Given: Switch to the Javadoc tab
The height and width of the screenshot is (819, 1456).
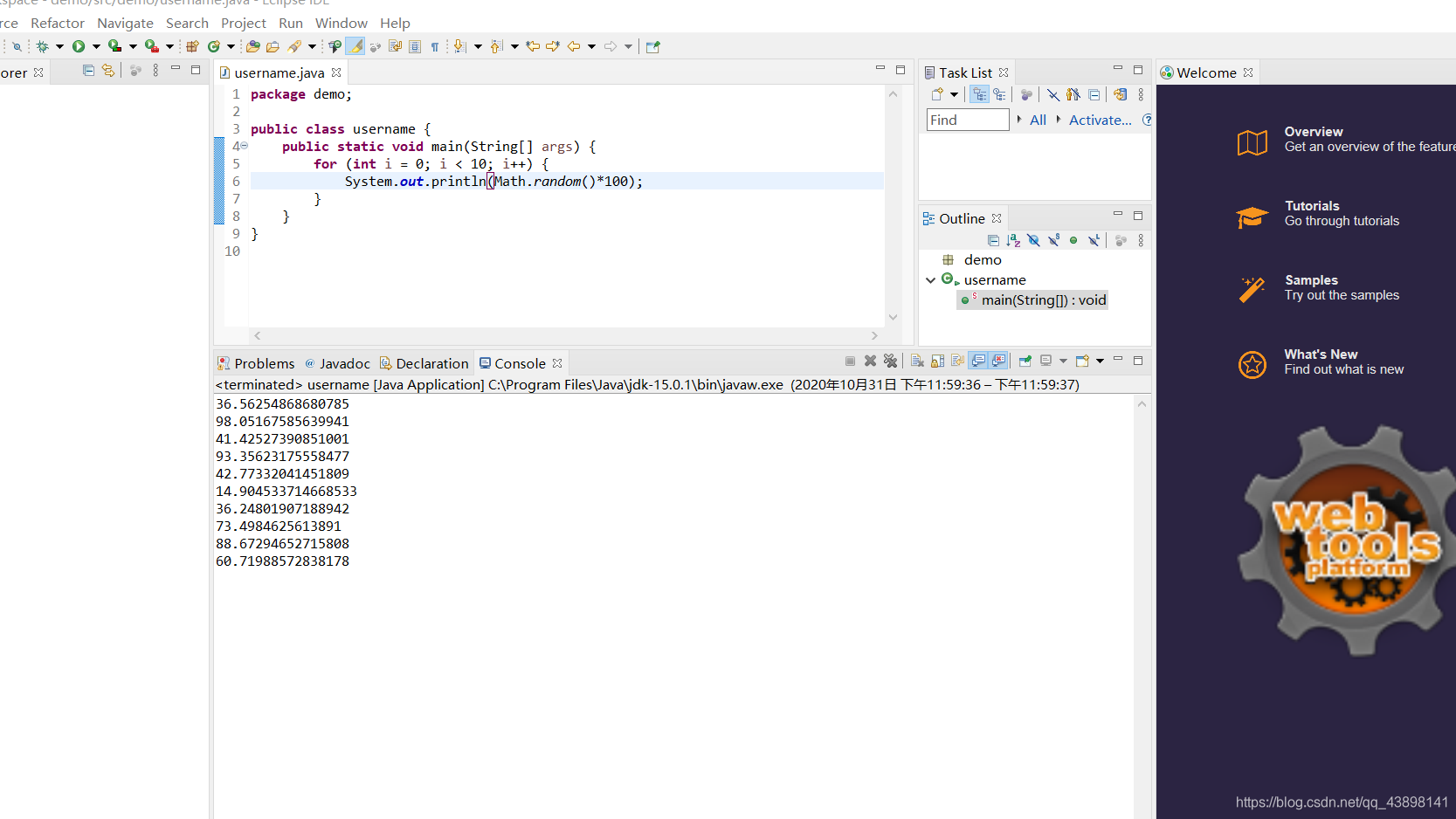Looking at the screenshot, I should [337, 363].
